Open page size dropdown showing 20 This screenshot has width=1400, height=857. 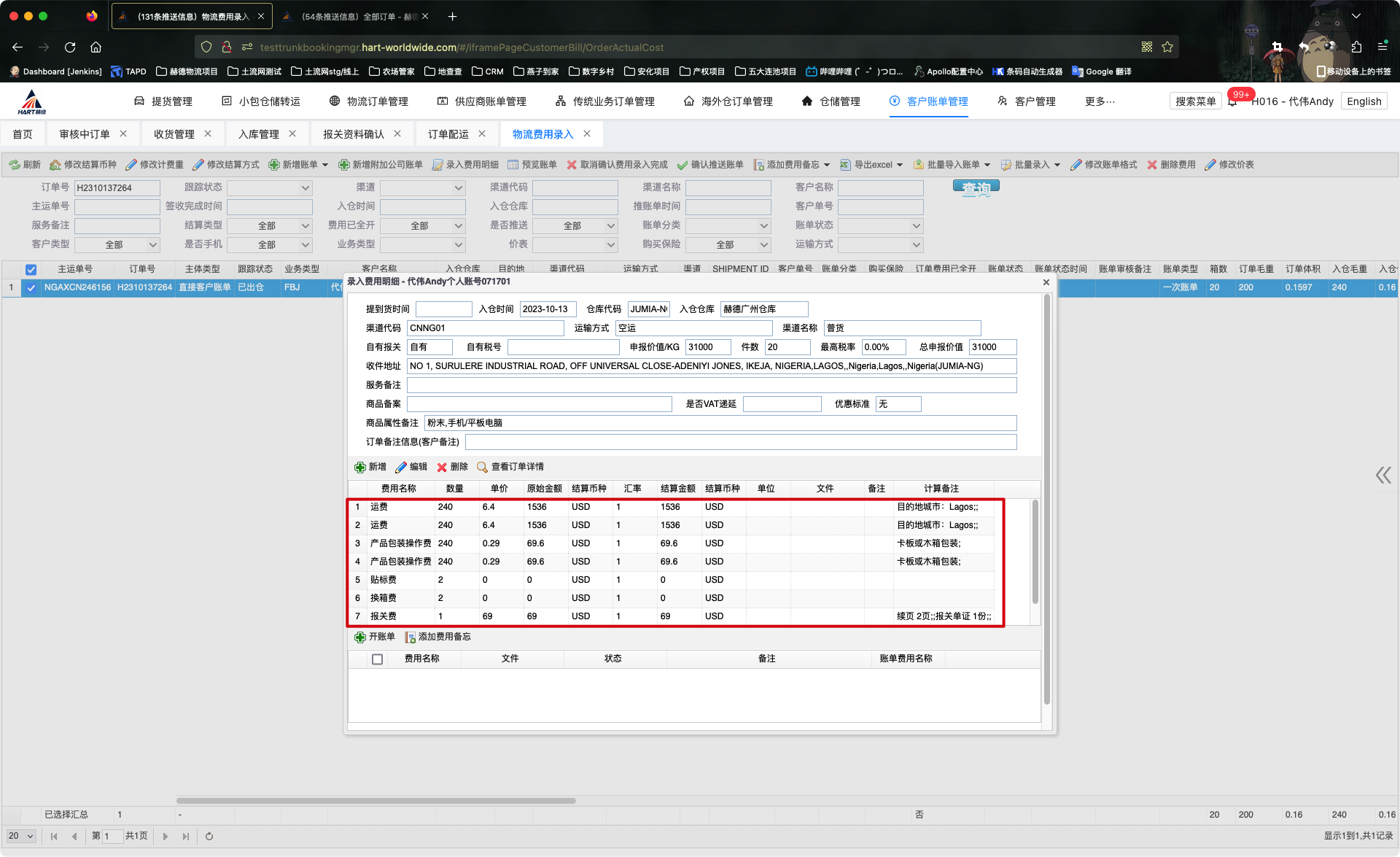21,837
